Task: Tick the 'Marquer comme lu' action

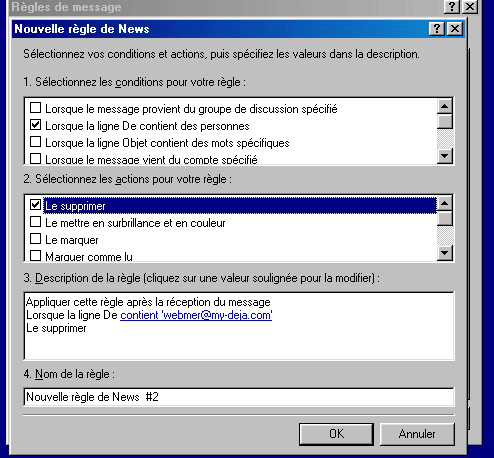Action: [x=36, y=255]
